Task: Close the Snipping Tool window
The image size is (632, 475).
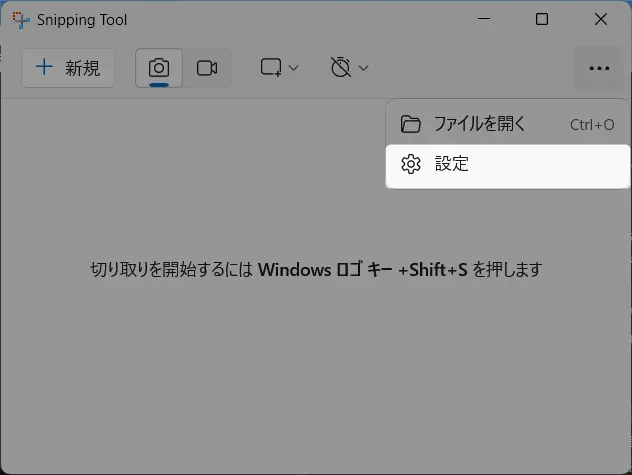Action: click(601, 19)
